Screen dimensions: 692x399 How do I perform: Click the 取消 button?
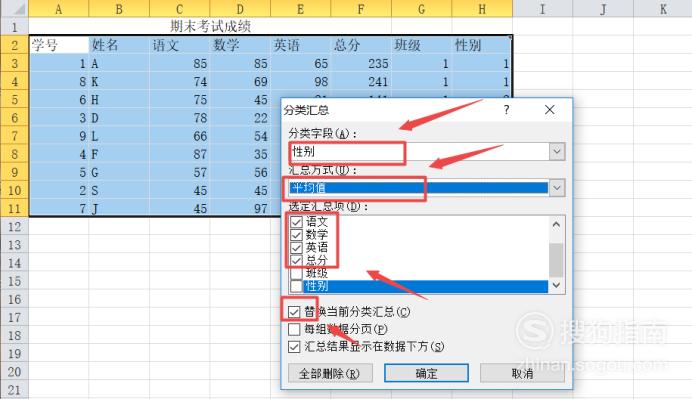pyautogui.click(x=522, y=373)
